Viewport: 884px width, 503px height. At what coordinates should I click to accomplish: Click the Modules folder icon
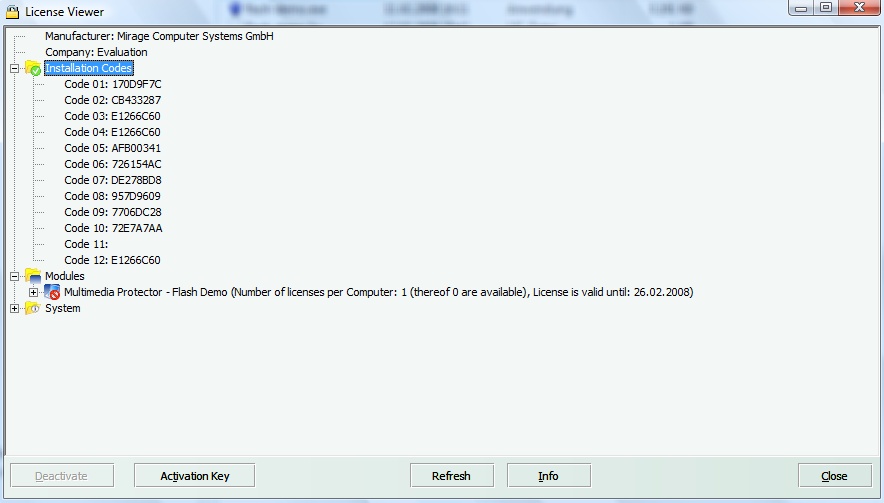(x=33, y=277)
